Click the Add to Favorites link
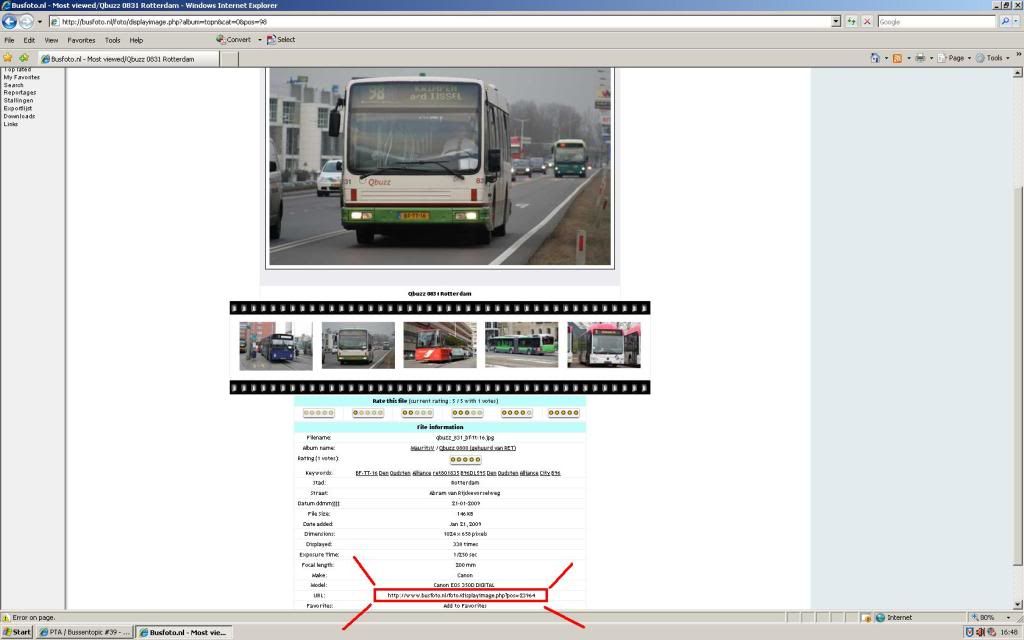The width and height of the screenshot is (1024, 640). pyautogui.click(x=465, y=606)
